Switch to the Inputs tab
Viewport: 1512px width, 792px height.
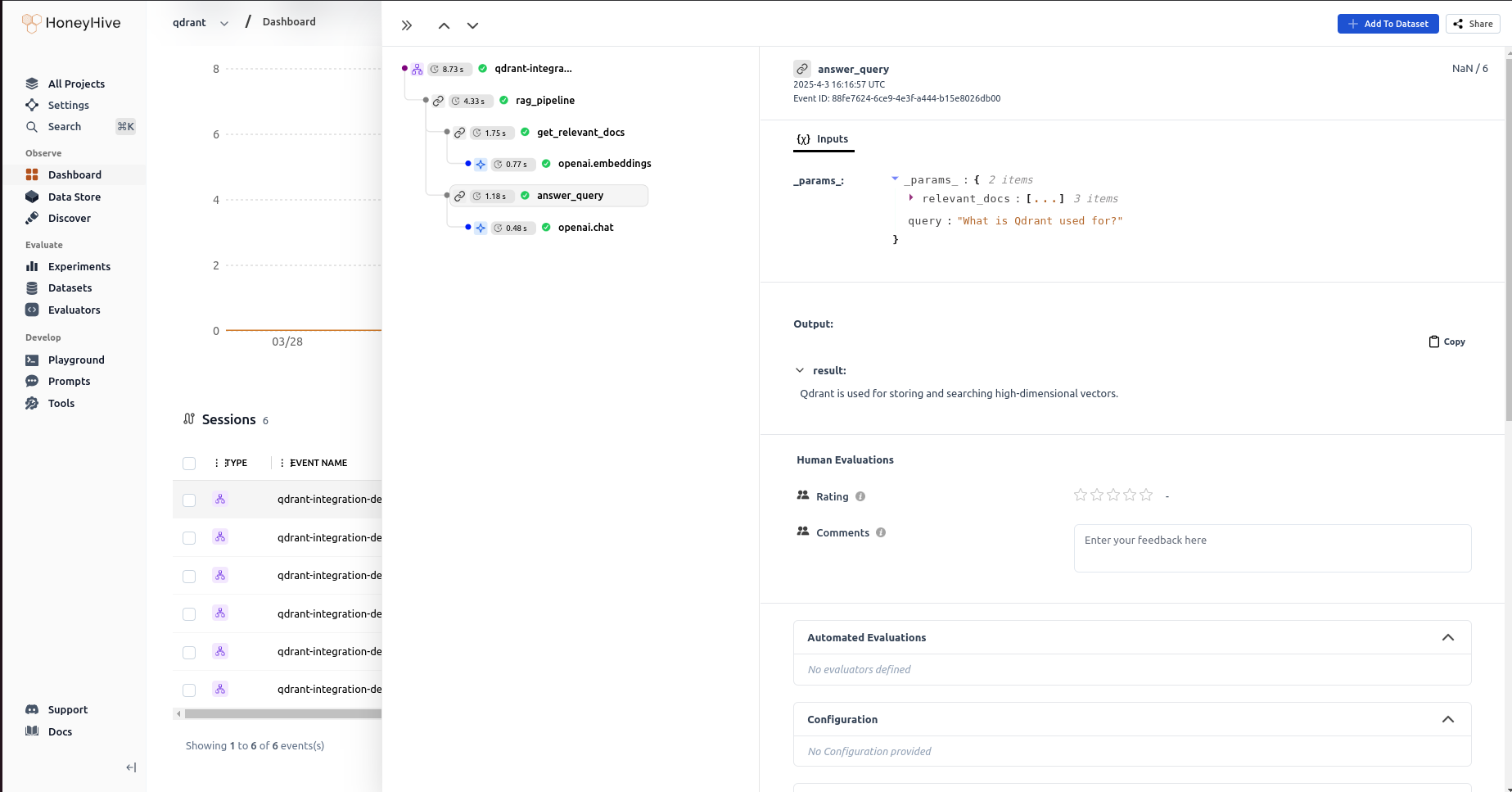point(823,139)
